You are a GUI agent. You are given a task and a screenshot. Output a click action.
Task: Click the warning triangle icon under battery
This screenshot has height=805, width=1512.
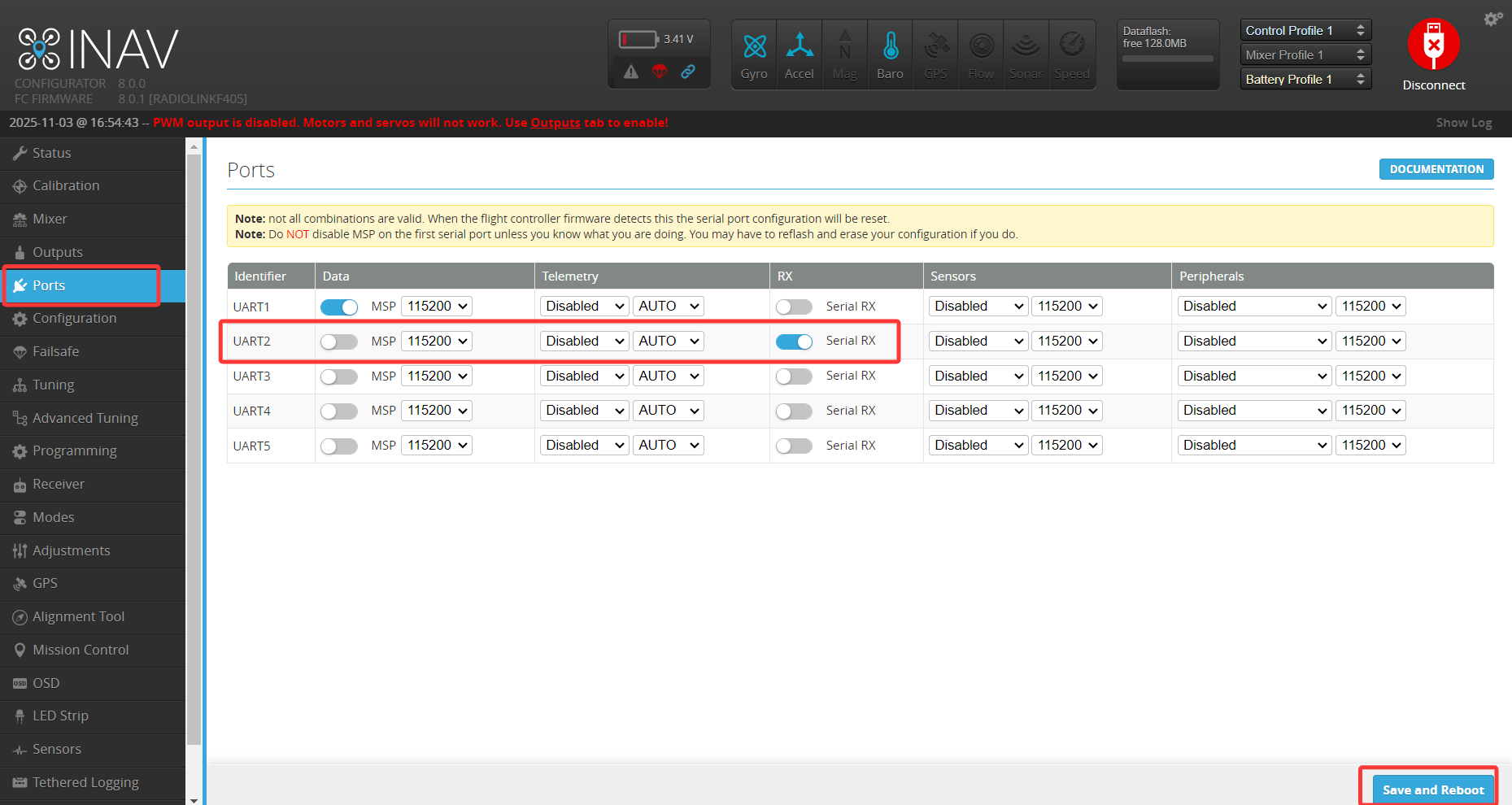click(631, 72)
